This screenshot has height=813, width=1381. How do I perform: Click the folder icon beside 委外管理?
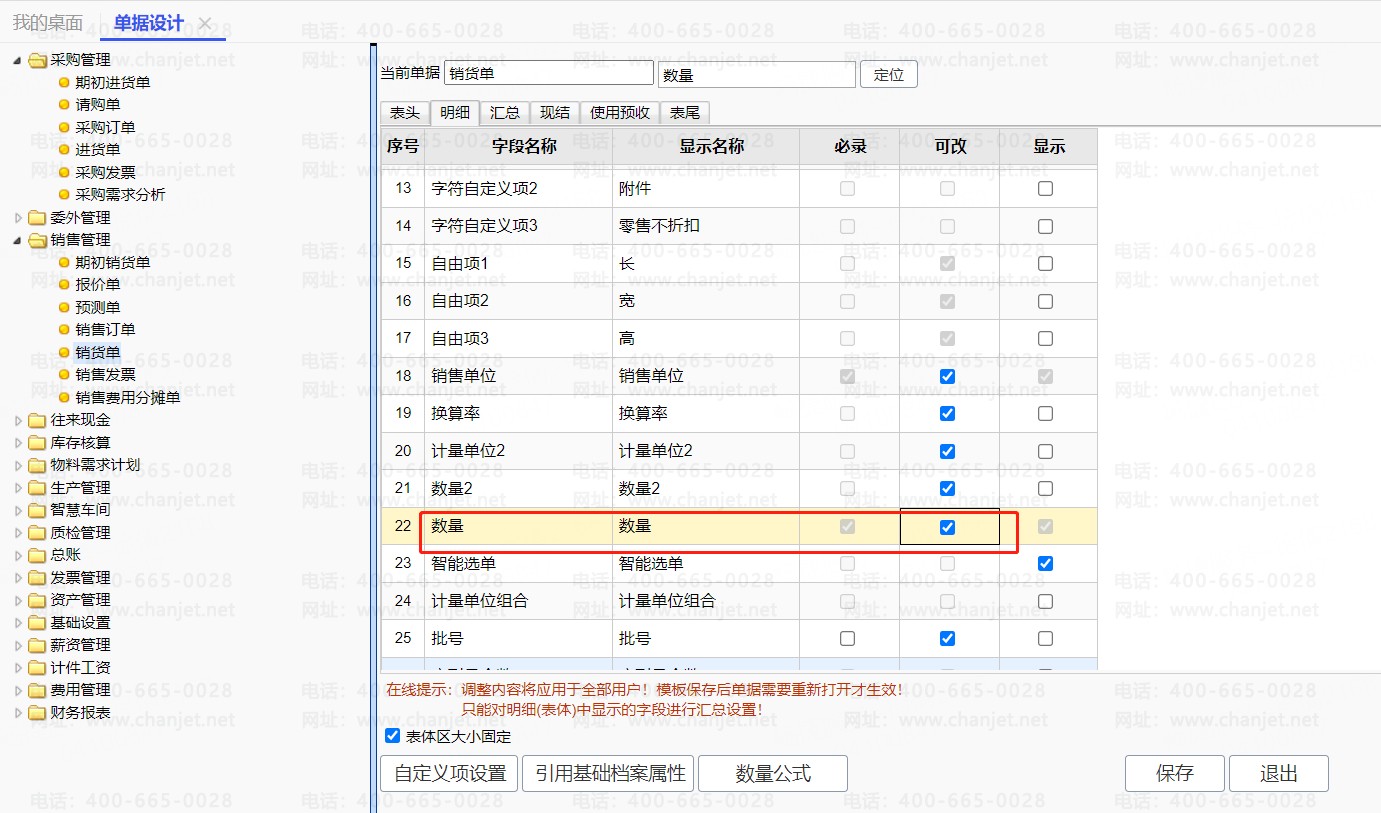(x=38, y=218)
